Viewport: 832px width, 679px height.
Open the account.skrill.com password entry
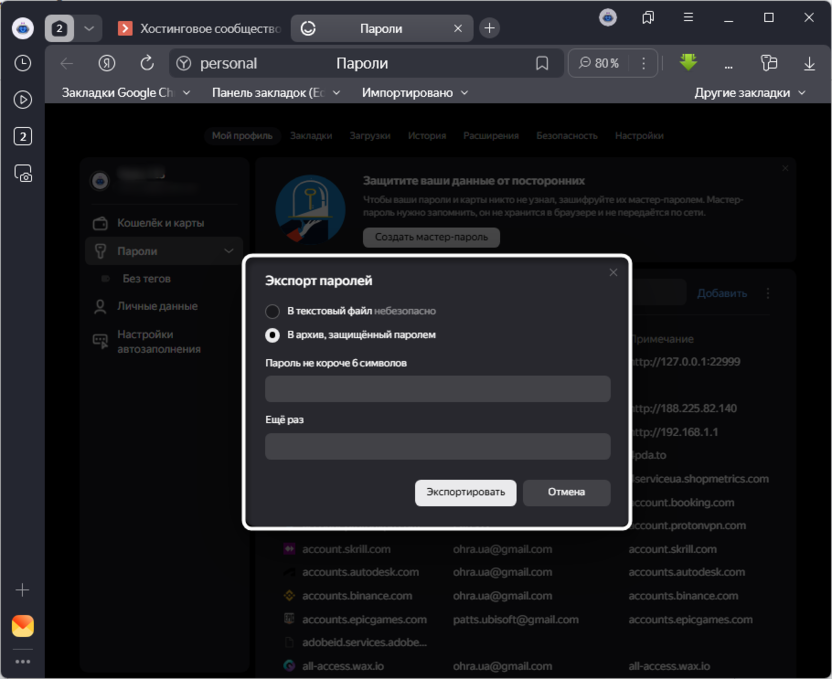[346, 549]
